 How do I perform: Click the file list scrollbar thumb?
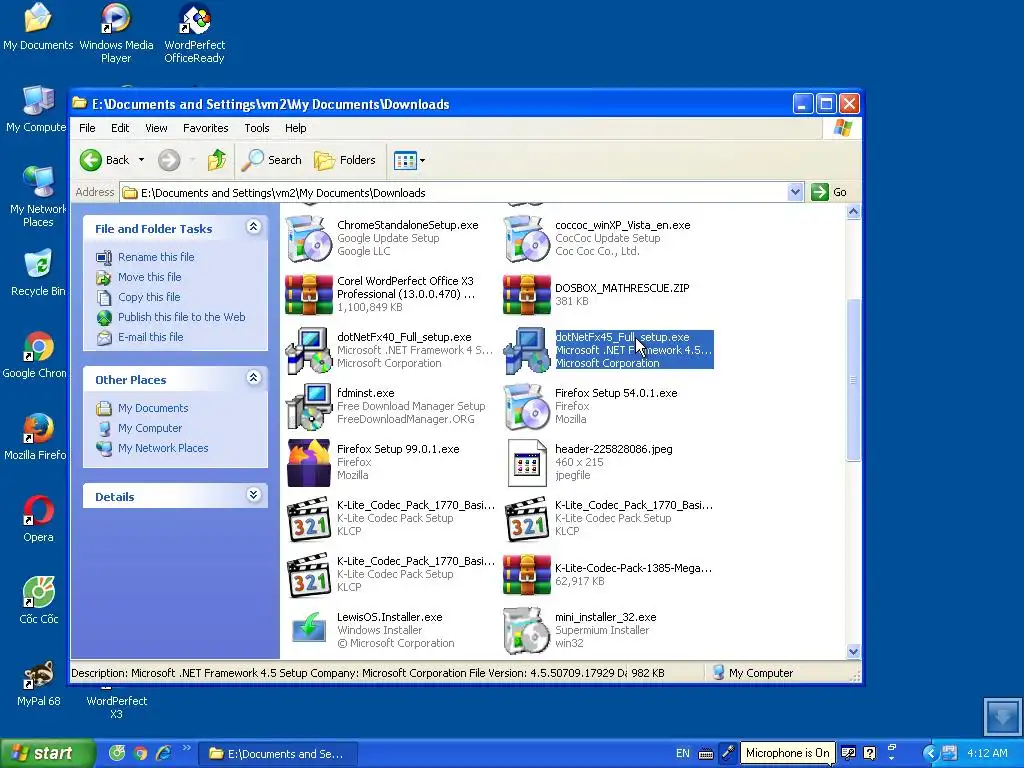coord(853,379)
